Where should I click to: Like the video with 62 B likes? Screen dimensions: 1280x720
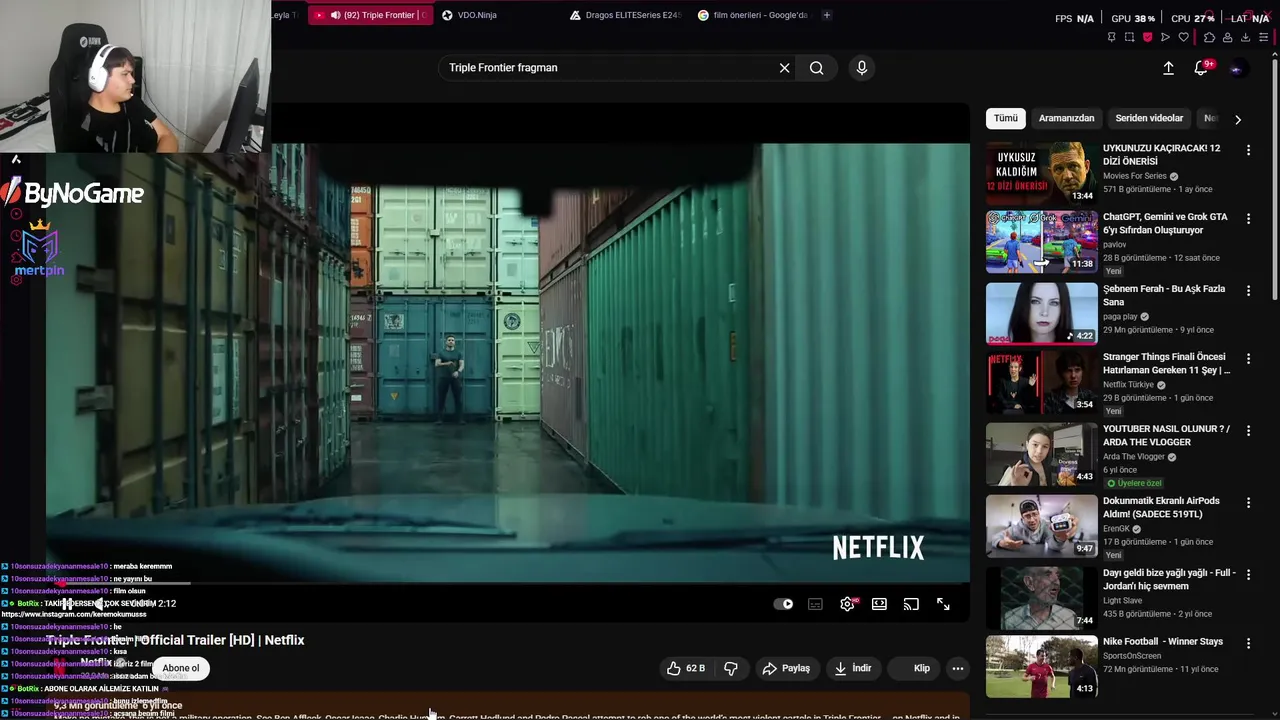pos(686,668)
